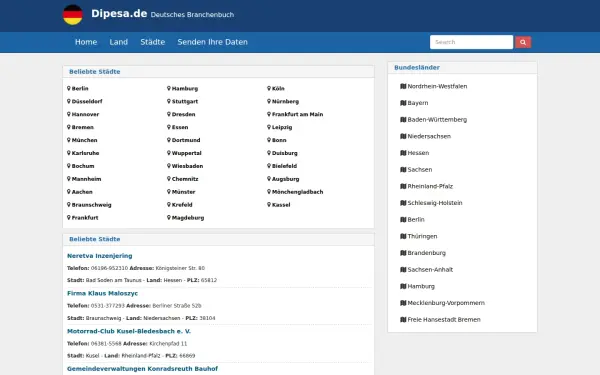Image resolution: width=600 pixels, height=375 pixels.
Task: Open the Krefeld city link
Action: 182,205
